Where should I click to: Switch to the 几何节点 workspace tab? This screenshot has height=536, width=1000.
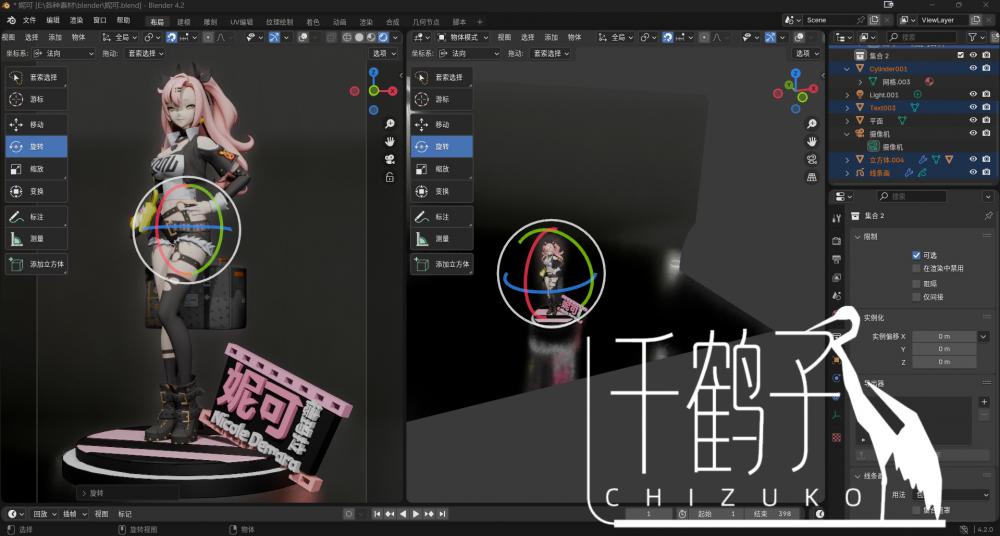tap(426, 22)
